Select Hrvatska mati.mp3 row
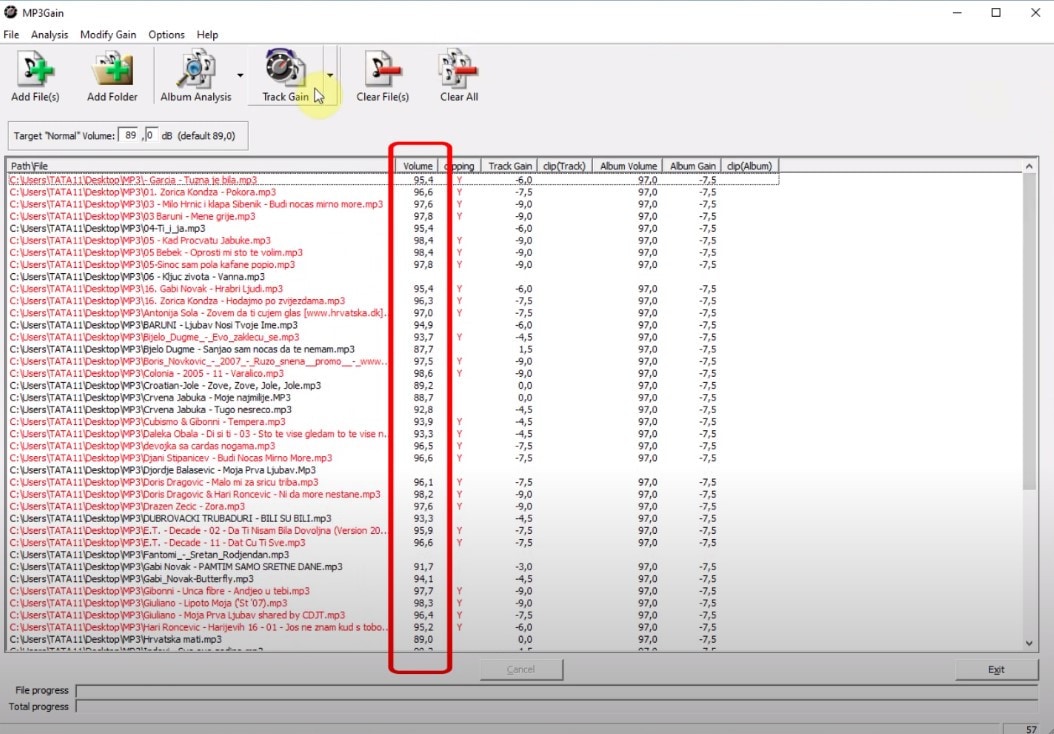Viewport: 1054px width, 734px height. (393, 640)
